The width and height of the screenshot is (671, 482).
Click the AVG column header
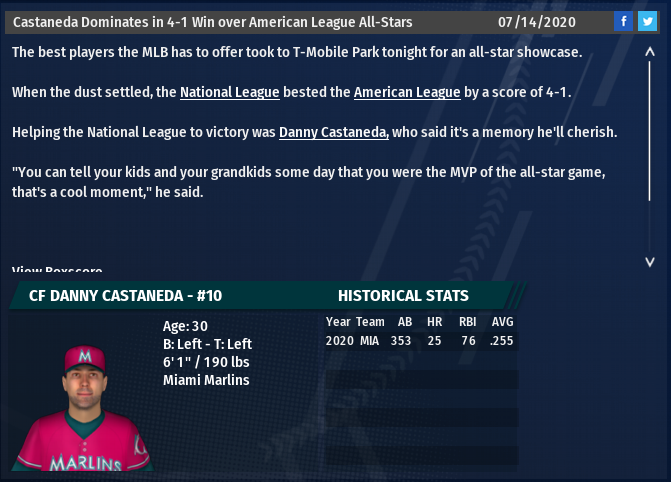pos(502,322)
